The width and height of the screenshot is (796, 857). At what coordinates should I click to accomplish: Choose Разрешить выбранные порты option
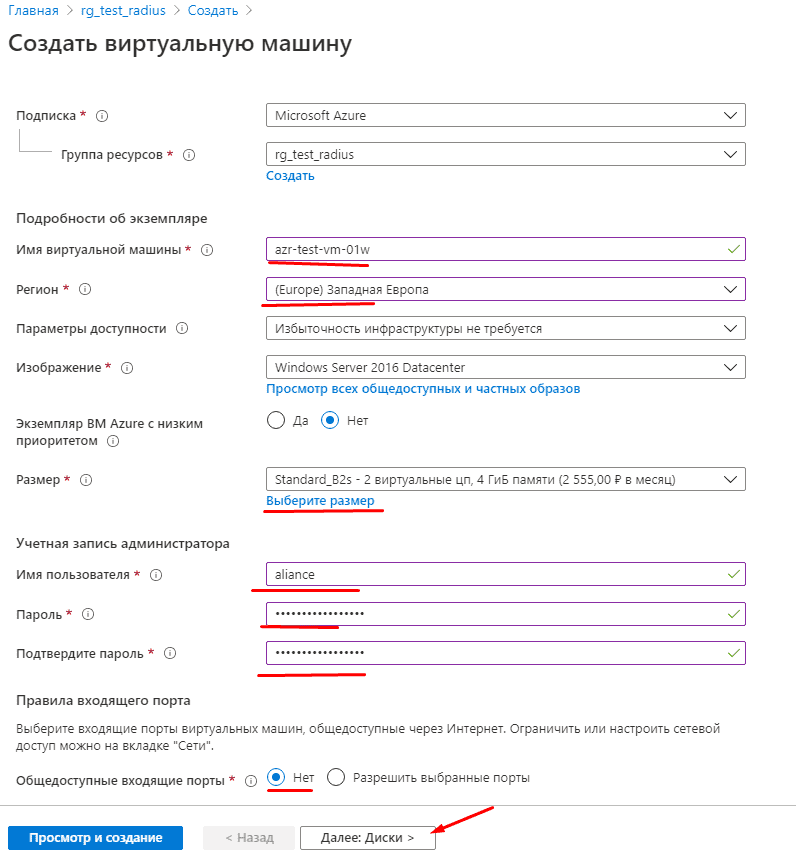point(336,778)
